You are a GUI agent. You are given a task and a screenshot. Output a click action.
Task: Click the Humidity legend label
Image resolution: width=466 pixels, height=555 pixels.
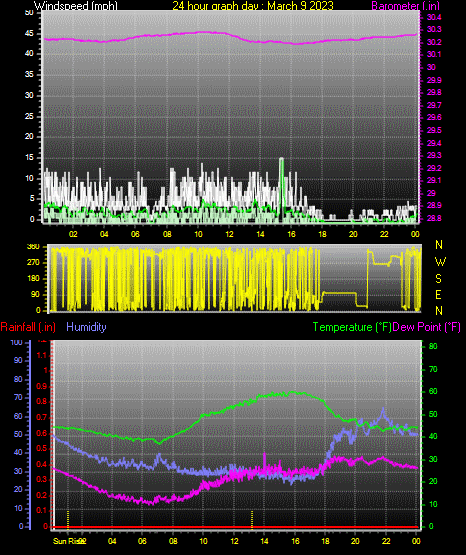coord(86,327)
